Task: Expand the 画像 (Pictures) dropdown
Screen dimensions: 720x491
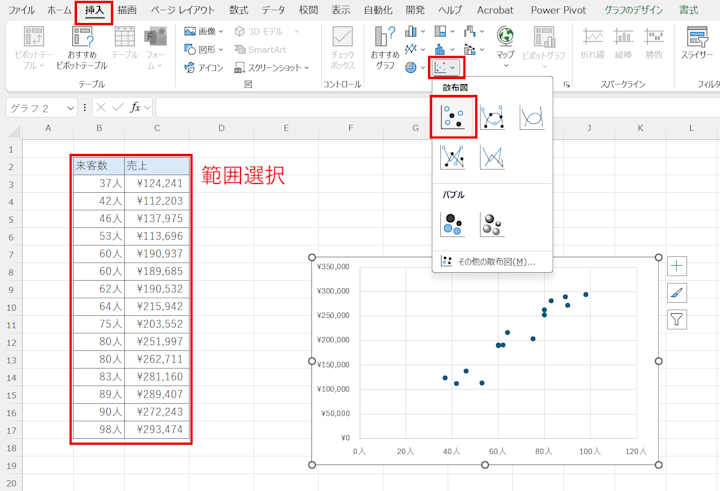Action: pyautogui.click(x=221, y=31)
